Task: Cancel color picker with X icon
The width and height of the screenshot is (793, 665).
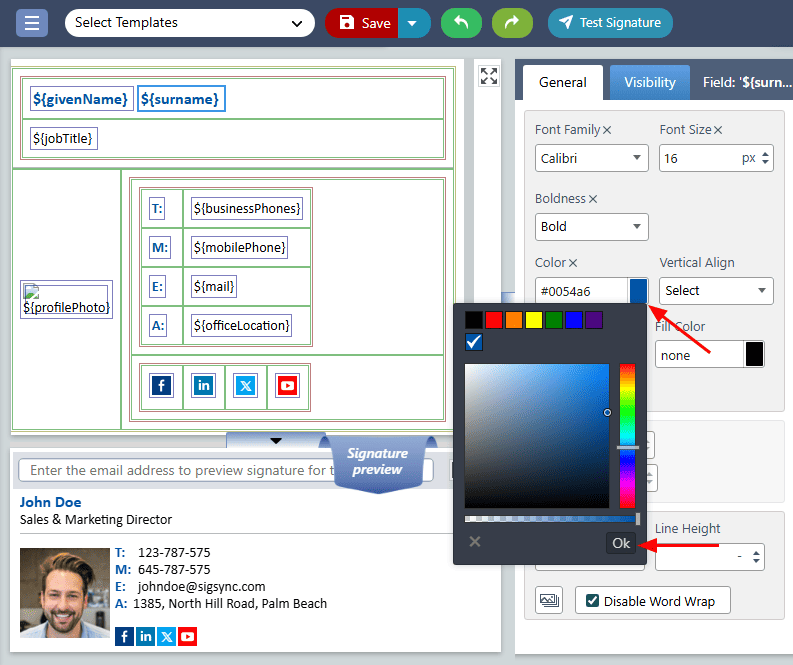Action: 475,541
